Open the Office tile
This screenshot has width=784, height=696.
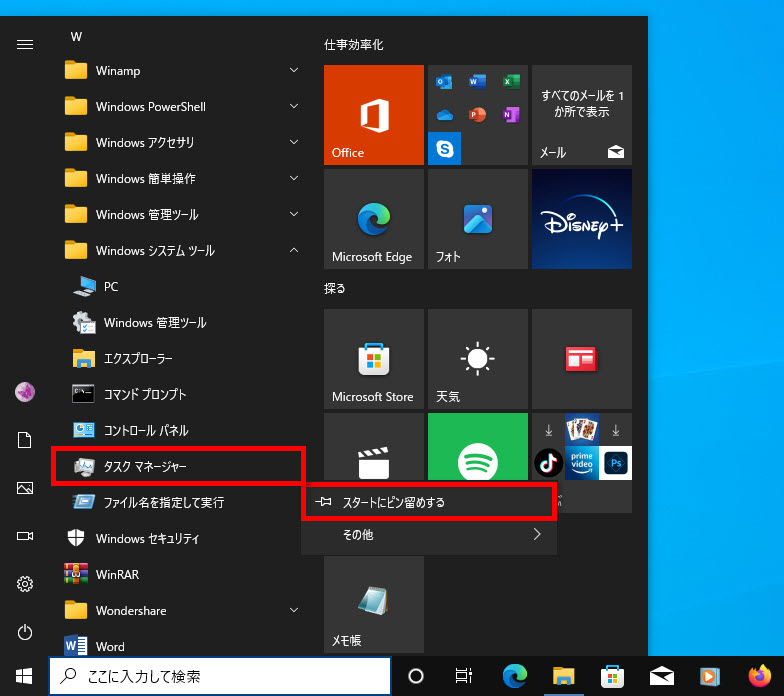coord(374,115)
